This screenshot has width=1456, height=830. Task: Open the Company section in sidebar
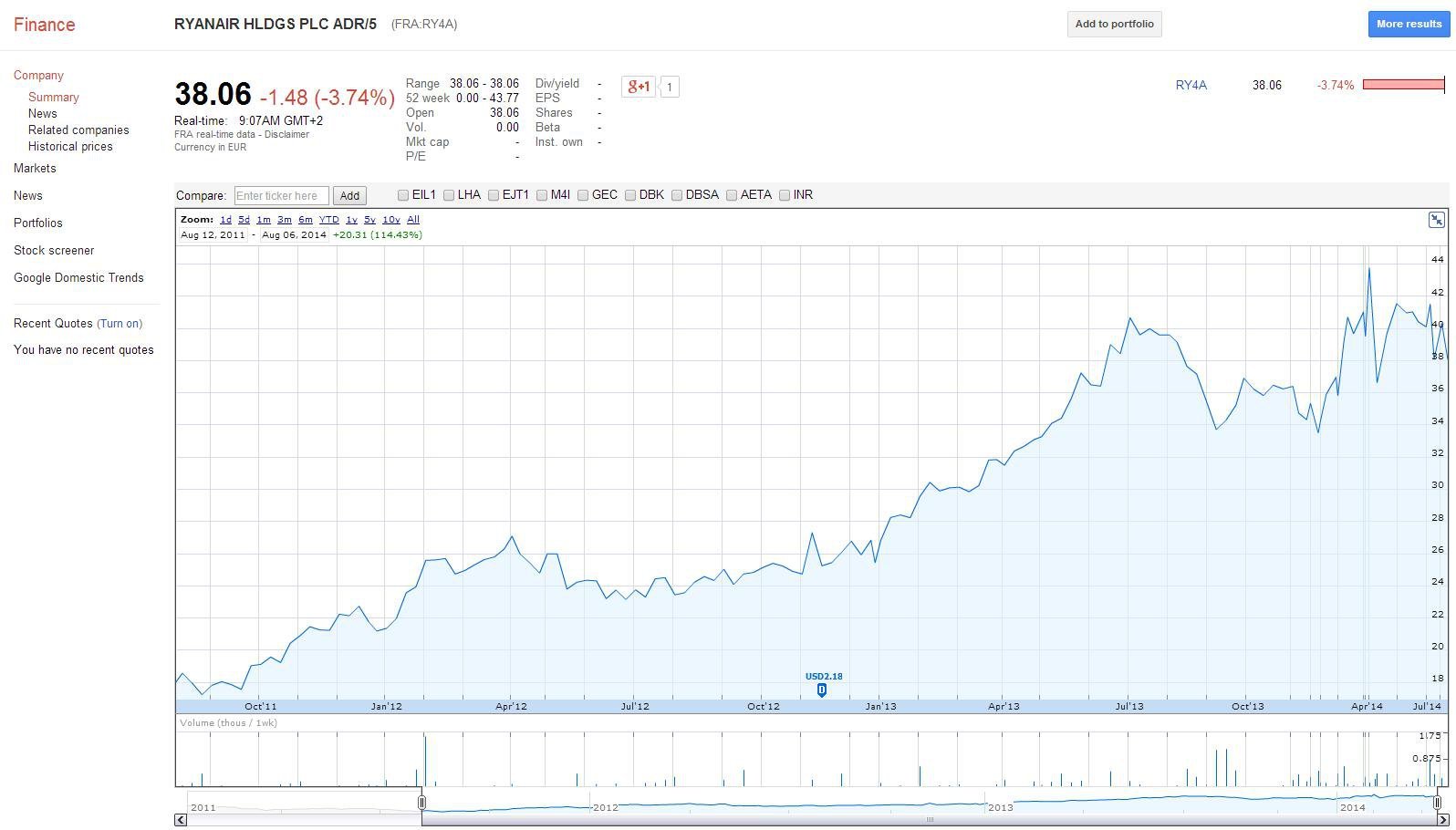click(x=38, y=76)
